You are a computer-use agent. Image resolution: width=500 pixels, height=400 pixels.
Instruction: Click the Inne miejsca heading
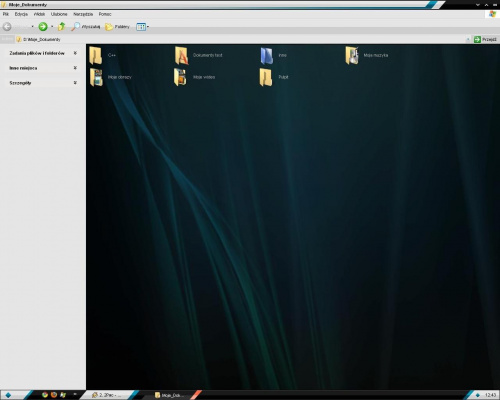[x=23, y=68]
